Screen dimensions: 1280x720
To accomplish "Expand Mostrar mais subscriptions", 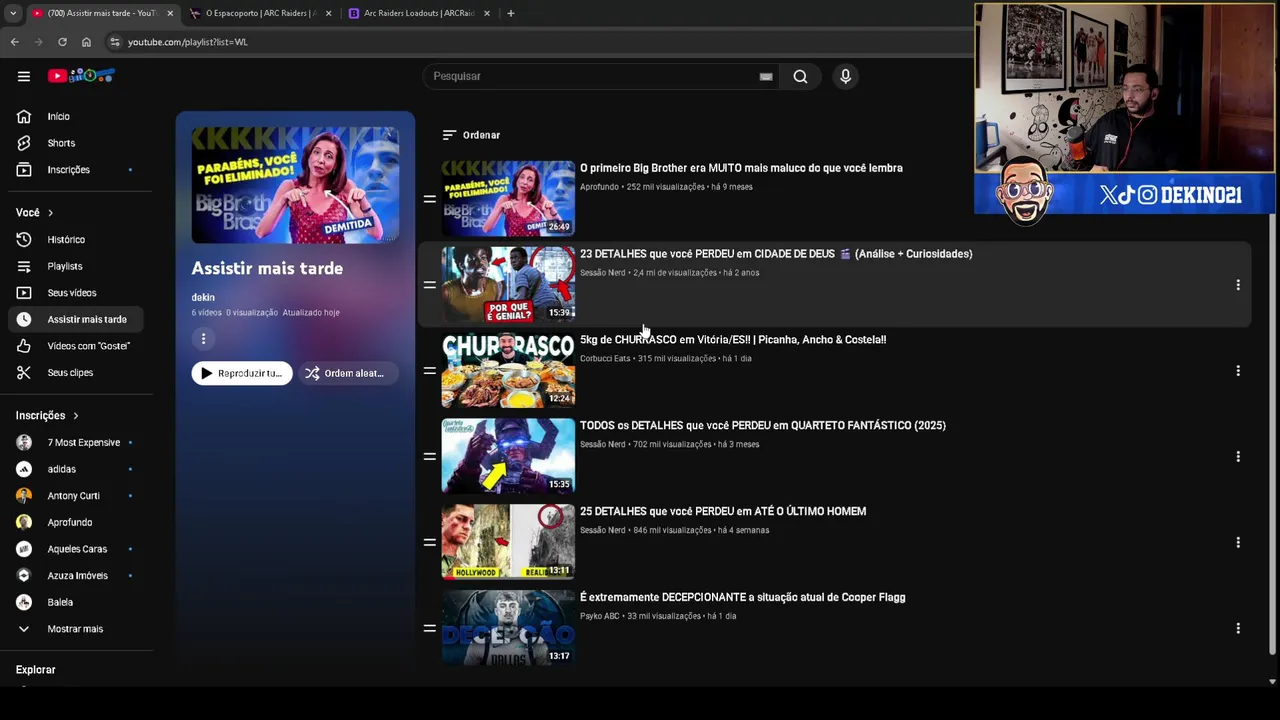I will point(78,629).
